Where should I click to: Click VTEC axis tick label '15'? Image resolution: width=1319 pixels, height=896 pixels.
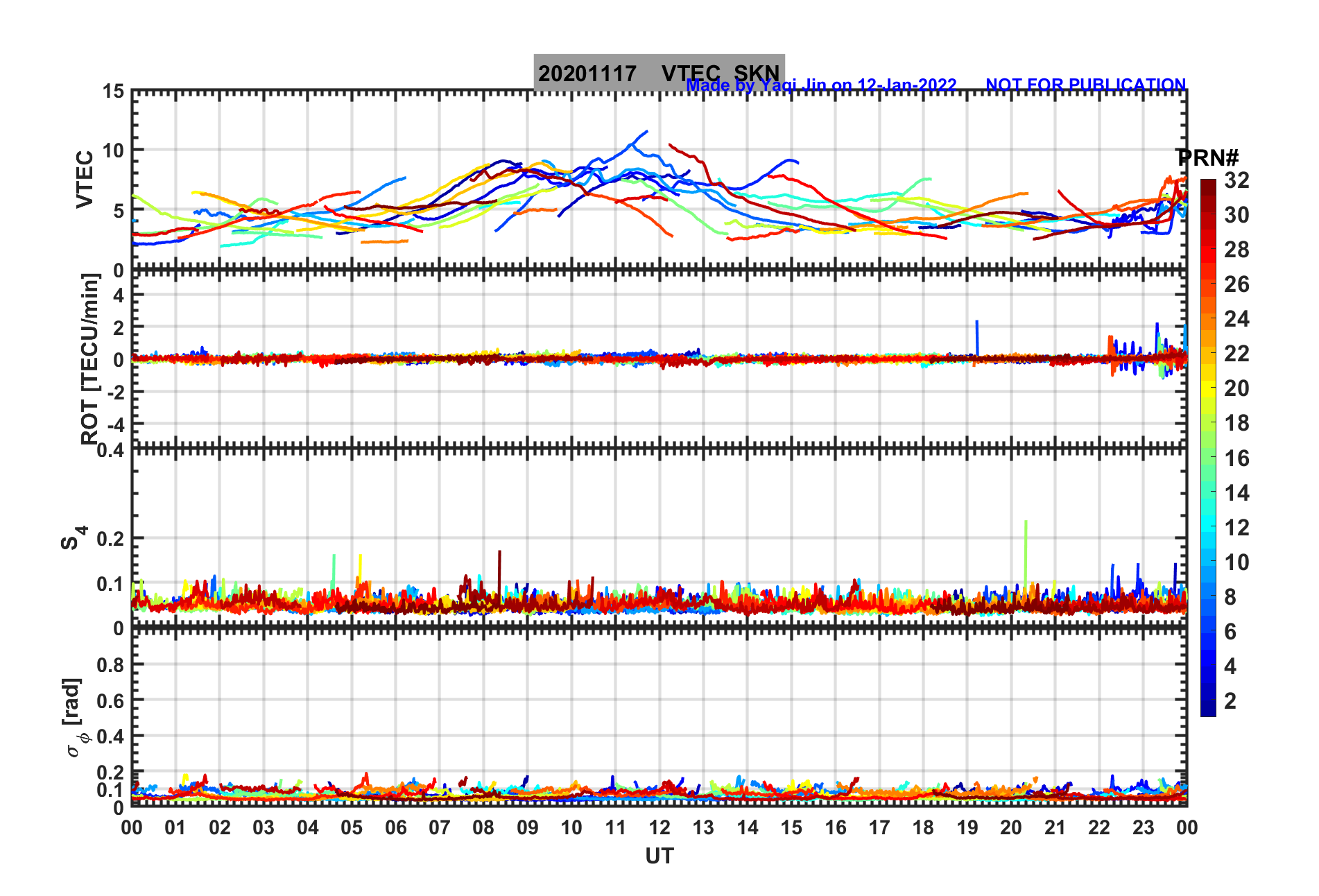point(113,91)
